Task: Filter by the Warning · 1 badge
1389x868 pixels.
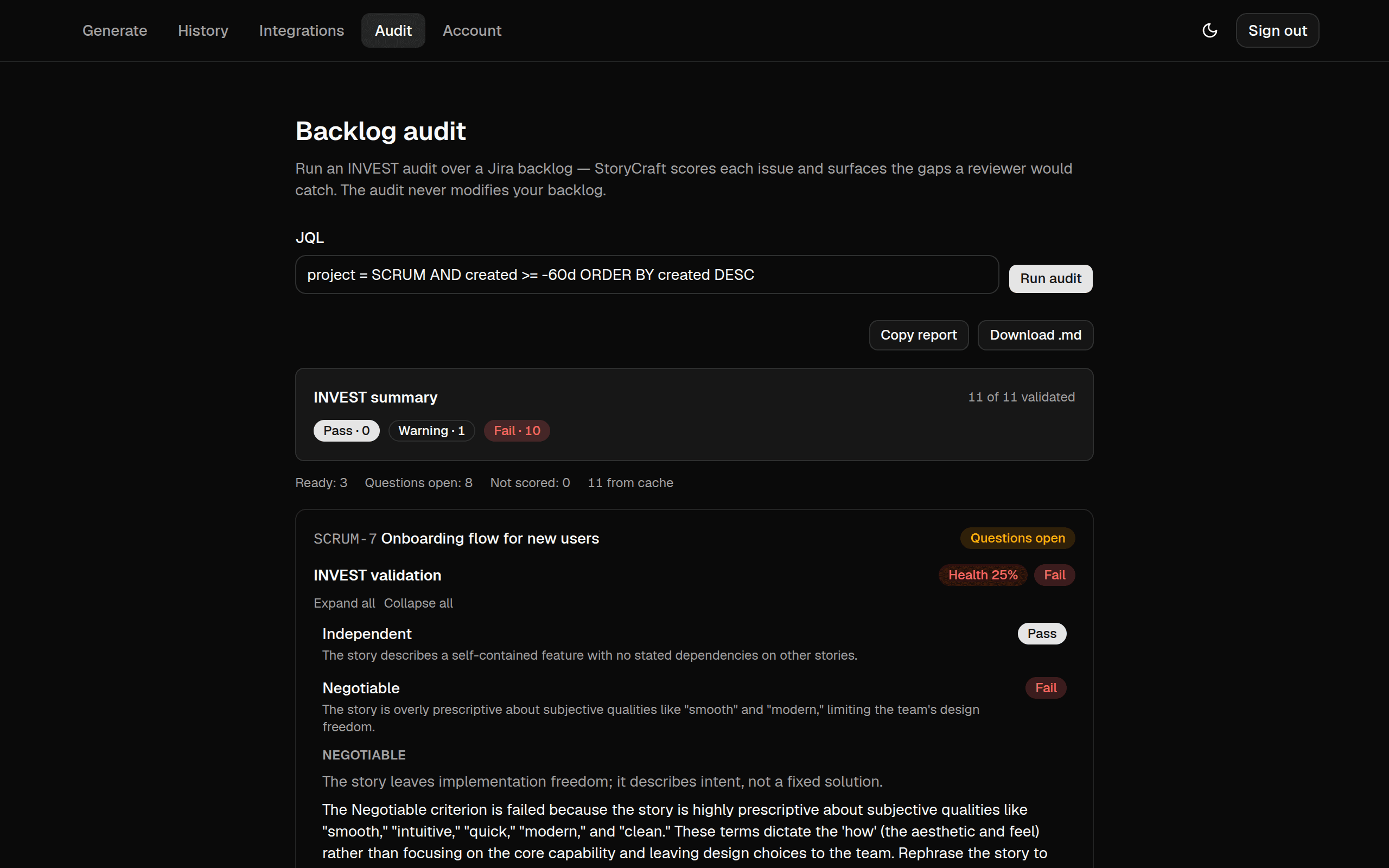Action: pyautogui.click(x=431, y=431)
